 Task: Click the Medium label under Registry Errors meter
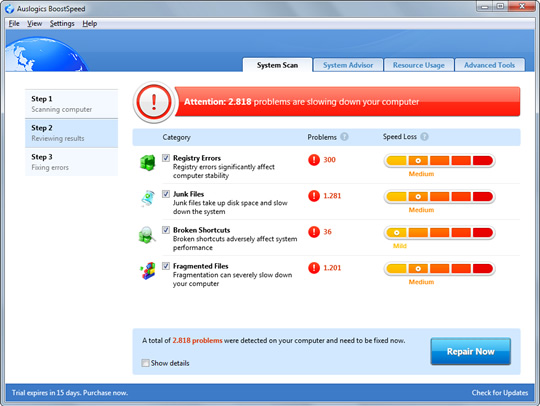[x=421, y=174]
